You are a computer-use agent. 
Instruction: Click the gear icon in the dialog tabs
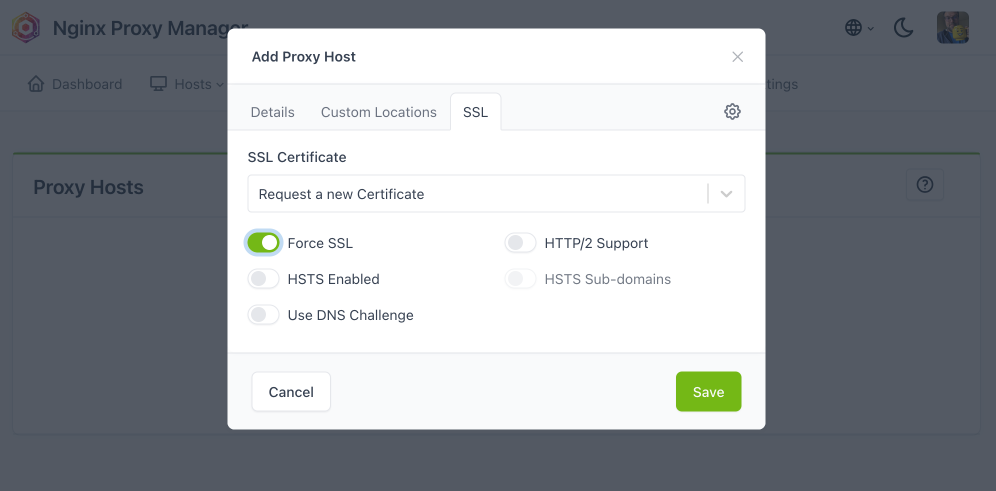pos(732,112)
